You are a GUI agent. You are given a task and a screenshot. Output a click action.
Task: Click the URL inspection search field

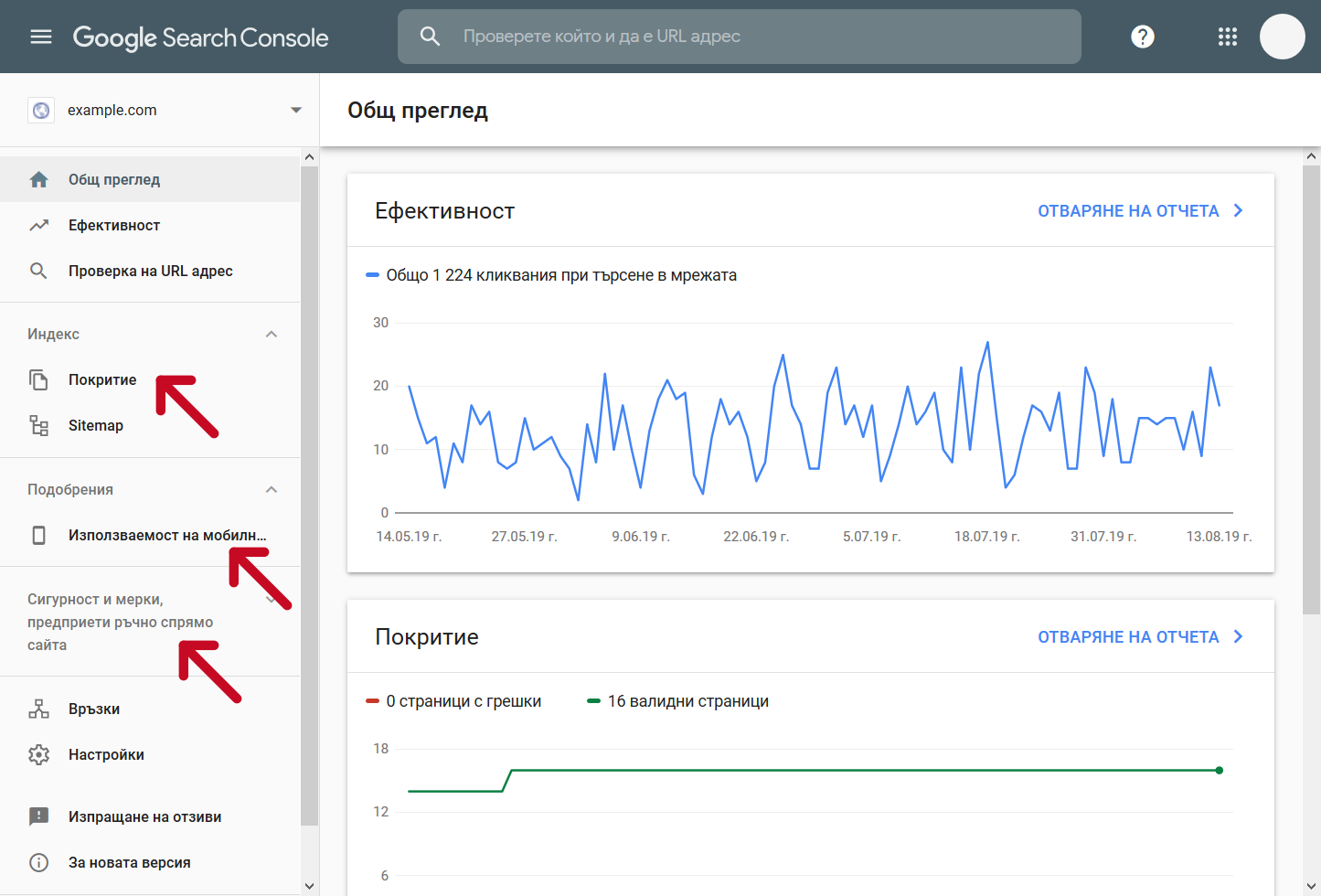pyautogui.click(x=740, y=37)
